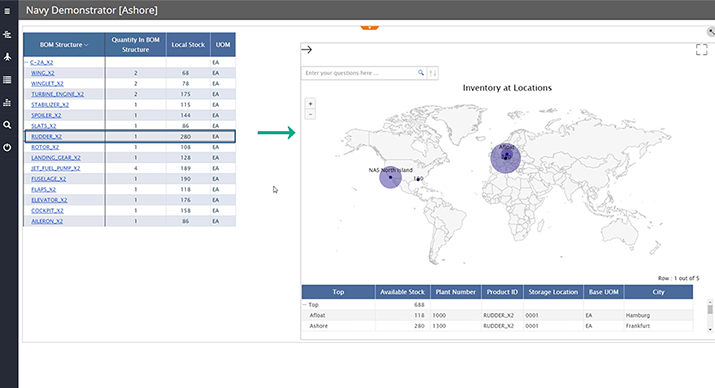Click the Navy Demonstrator [Ashore] title
The width and height of the screenshot is (715, 388).
[92, 10]
